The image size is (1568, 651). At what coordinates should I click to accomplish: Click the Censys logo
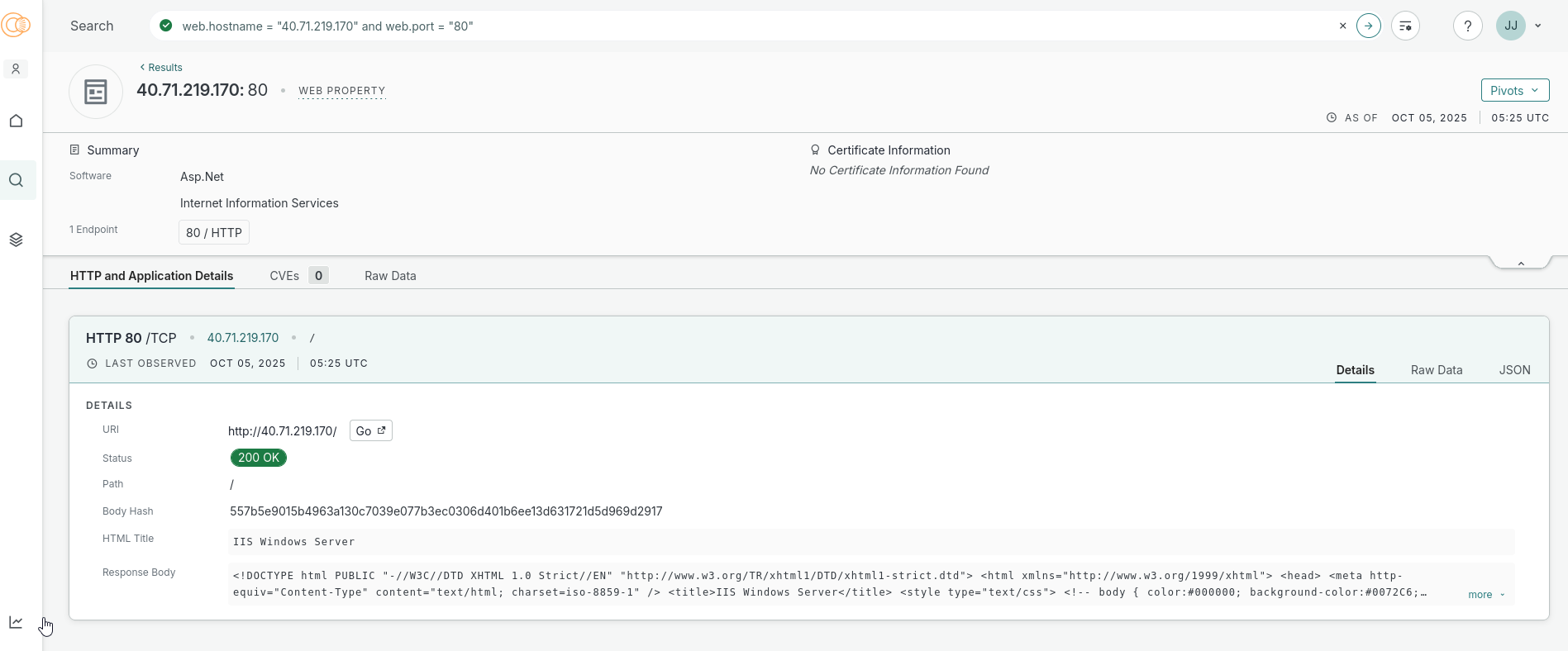pos(16,26)
